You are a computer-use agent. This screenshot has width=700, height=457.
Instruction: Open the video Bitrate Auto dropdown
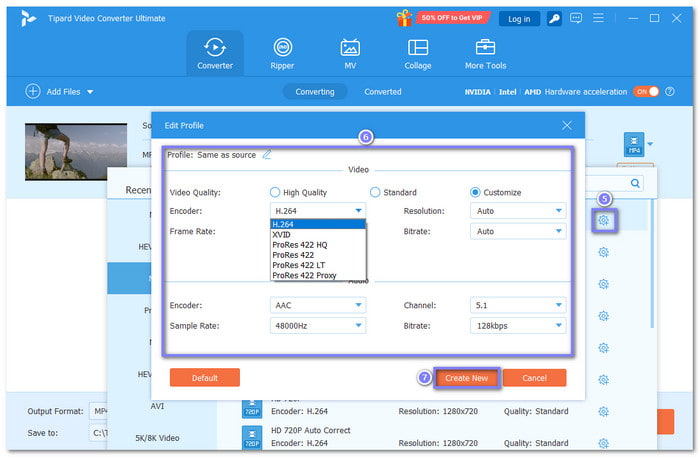coord(518,231)
